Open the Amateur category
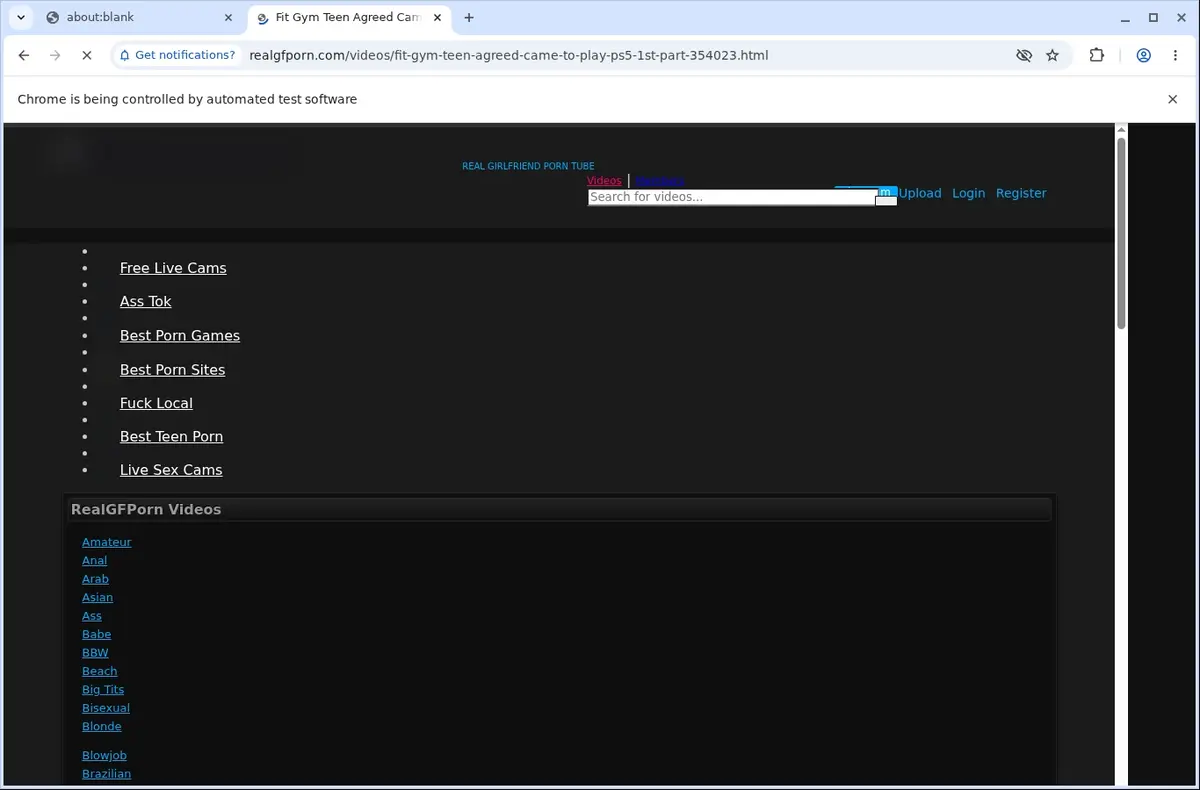 (107, 542)
